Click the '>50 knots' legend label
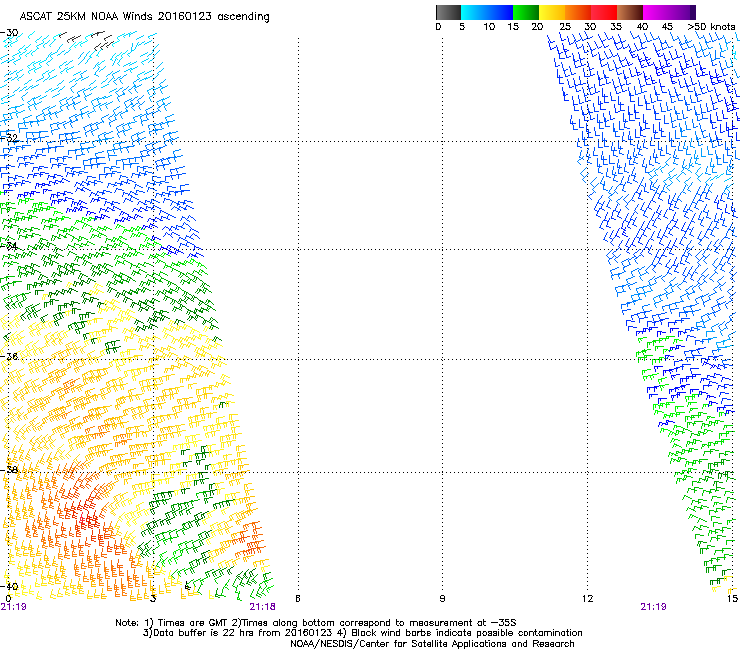 pos(711,27)
